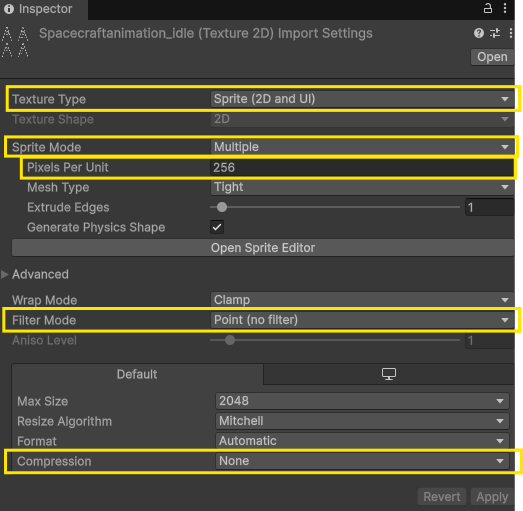Viewport: 523px width, 511px height.
Task: Click the Extrude Edges value field
Action: (489, 207)
